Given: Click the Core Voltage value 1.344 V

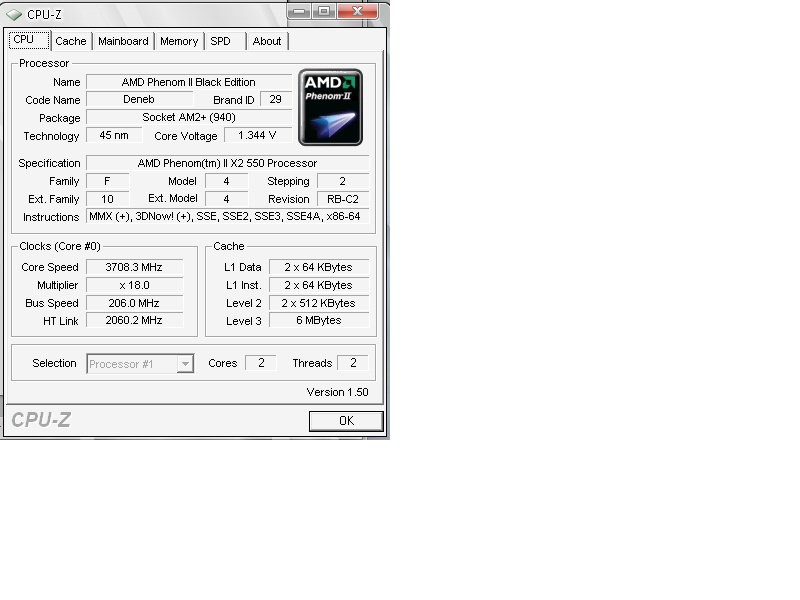Looking at the screenshot, I should click(257, 135).
